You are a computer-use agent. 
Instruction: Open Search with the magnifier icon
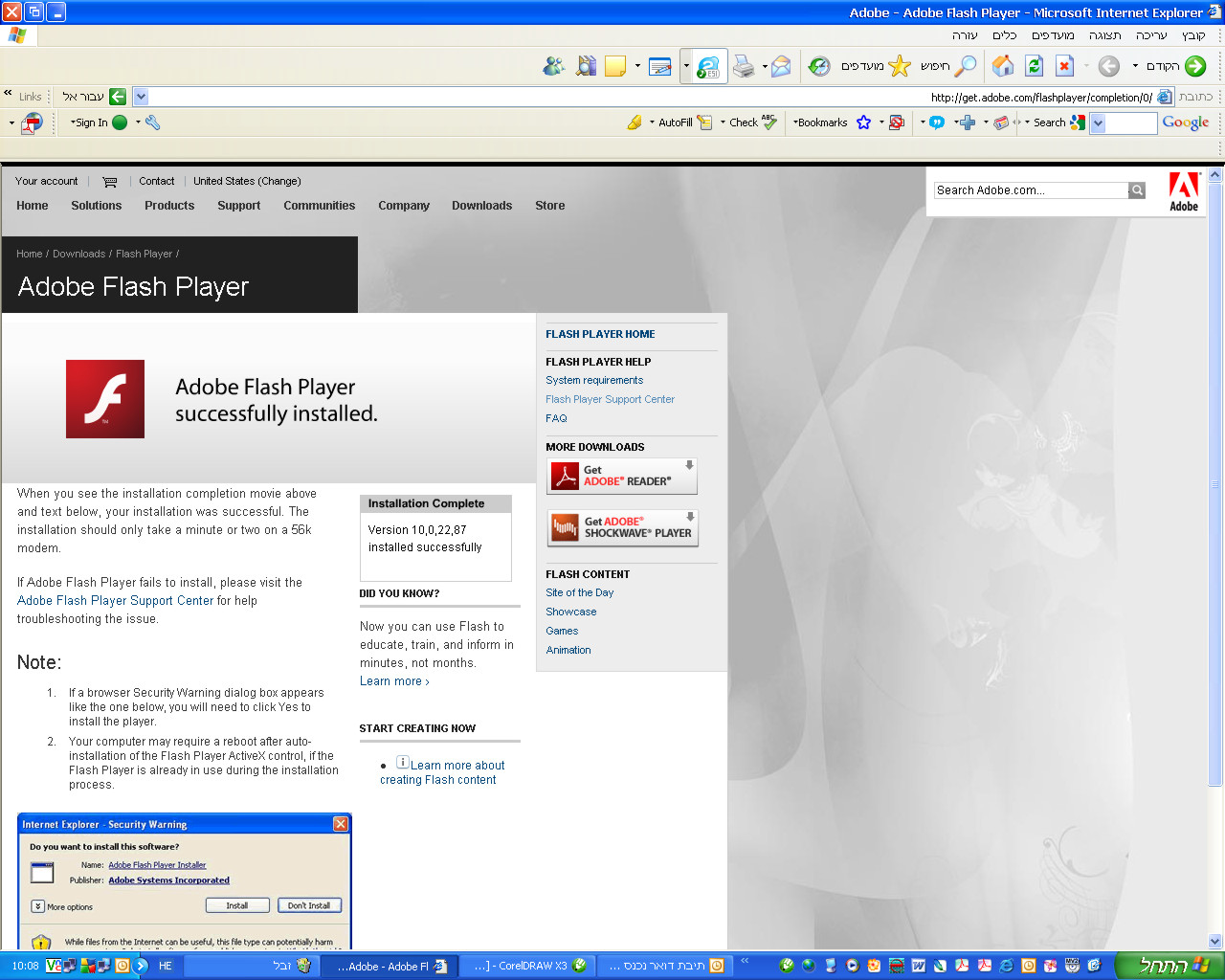pyautogui.click(x=966, y=66)
